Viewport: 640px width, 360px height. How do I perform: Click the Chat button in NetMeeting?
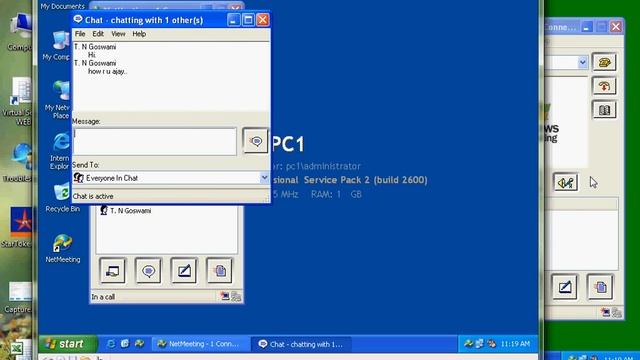(x=149, y=271)
